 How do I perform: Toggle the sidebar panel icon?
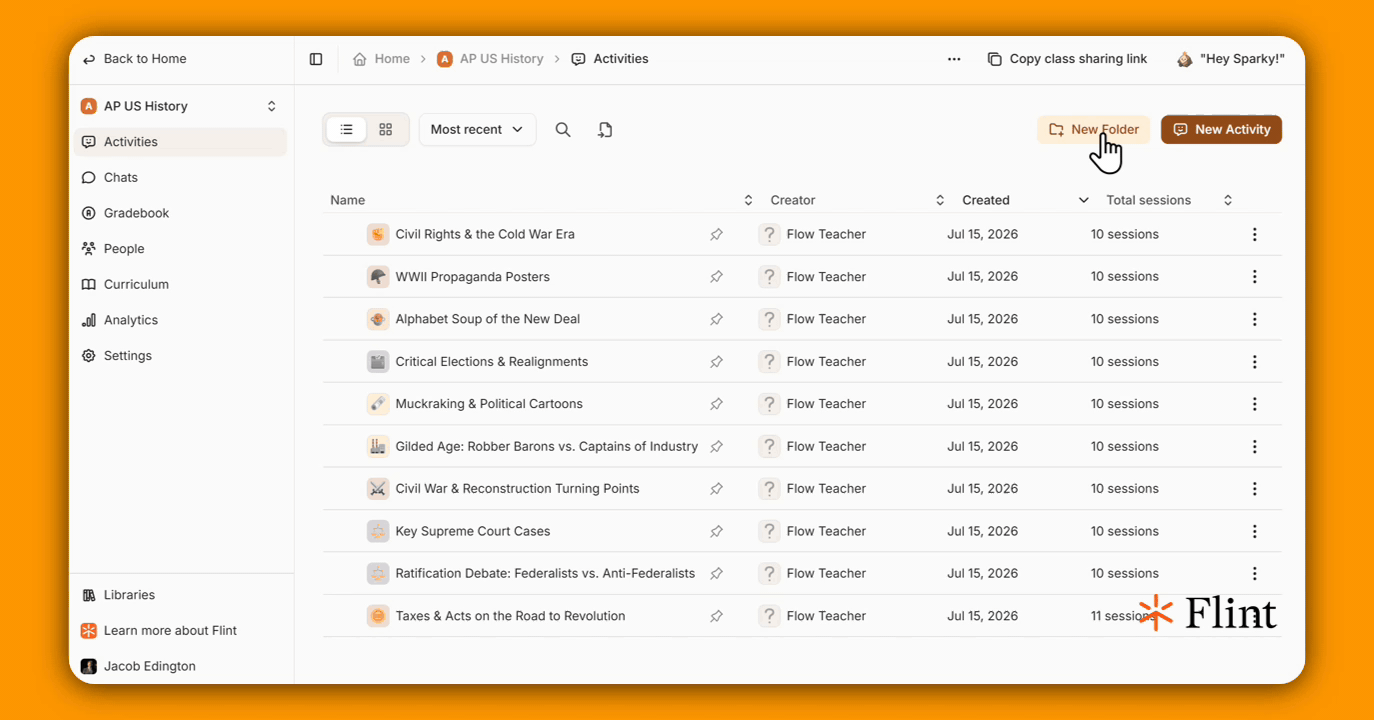pos(316,59)
